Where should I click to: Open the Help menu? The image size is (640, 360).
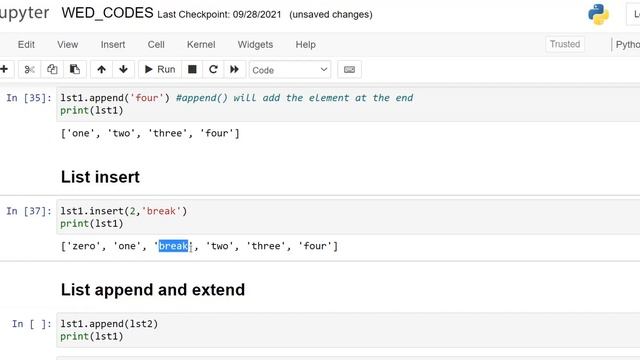pos(305,44)
